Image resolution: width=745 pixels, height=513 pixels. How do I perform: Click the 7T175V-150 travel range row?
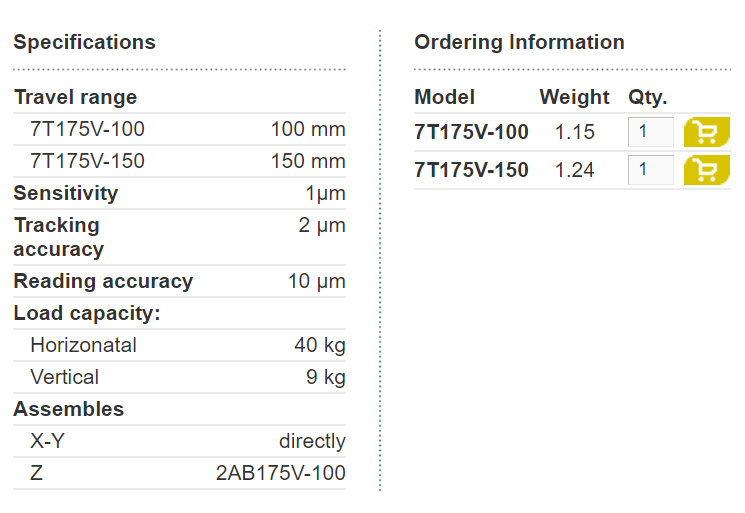click(180, 161)
